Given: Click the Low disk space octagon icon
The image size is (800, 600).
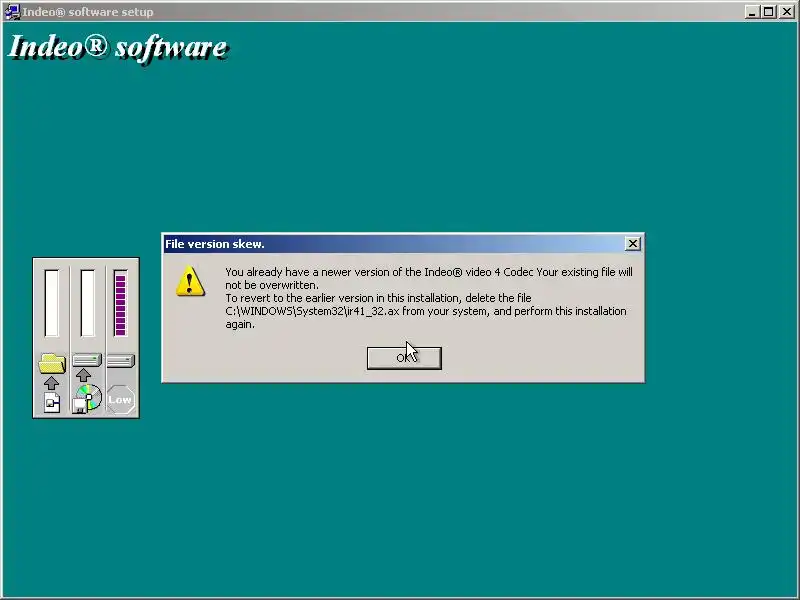Looking at the screenshot, I should pos(120,399).
